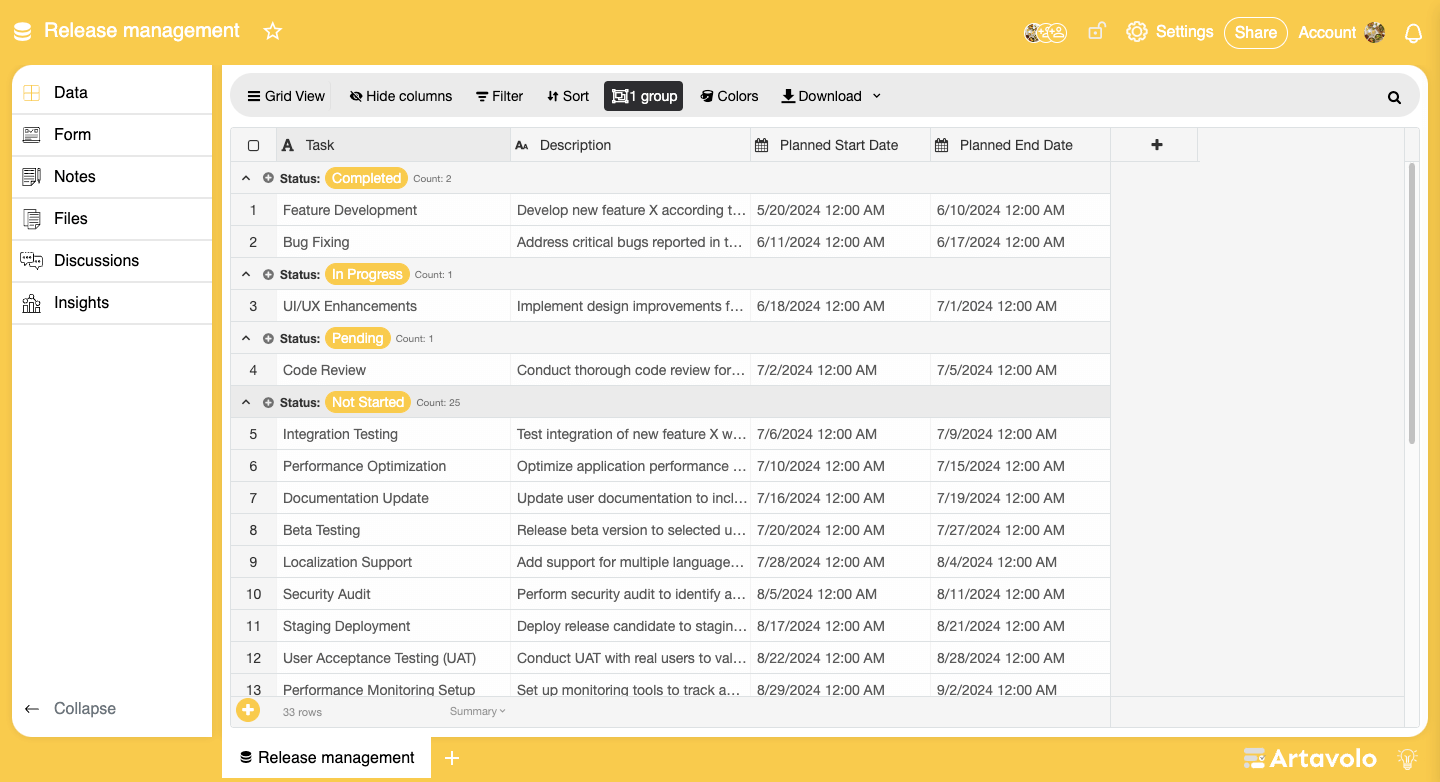Open the Data section in sidebar
Image resolution: width=1440 pixels, height=782 pixels.
112,93
